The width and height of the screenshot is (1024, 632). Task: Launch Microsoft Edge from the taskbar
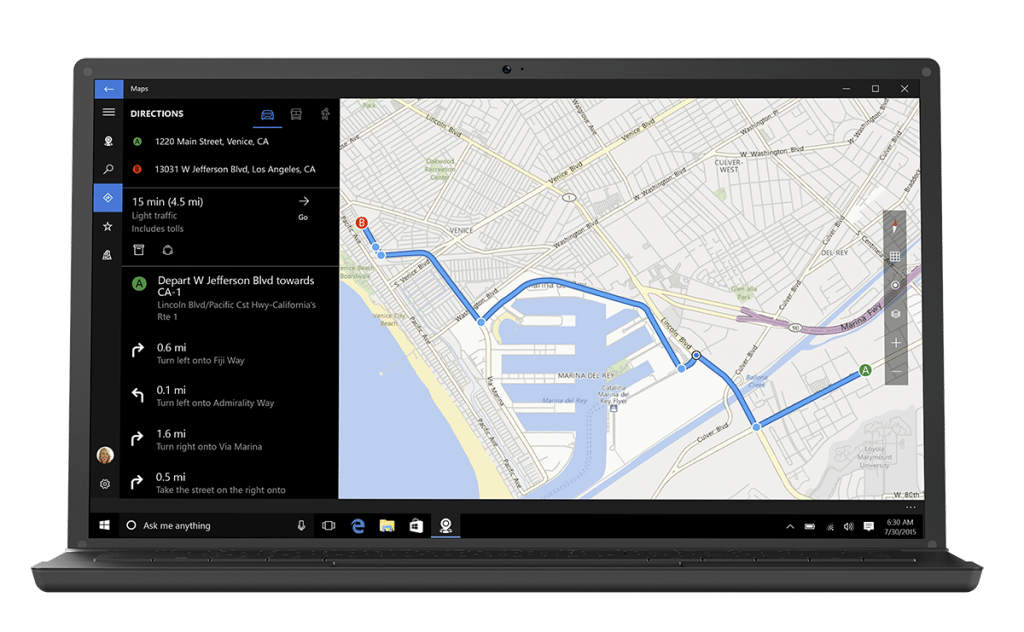point(358,526)
